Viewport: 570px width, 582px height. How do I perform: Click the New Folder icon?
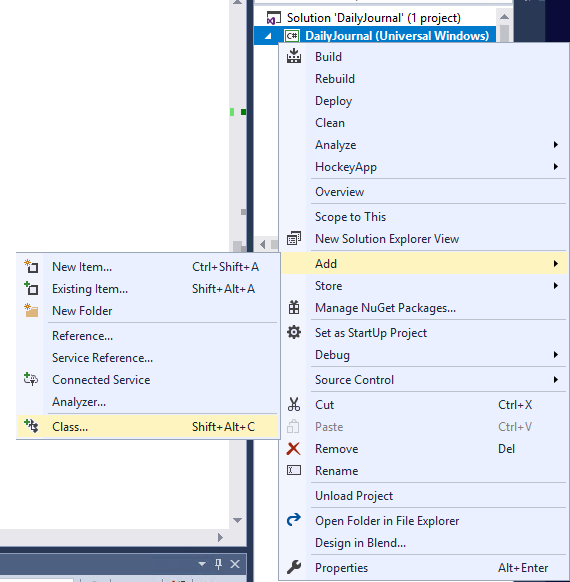31,310
